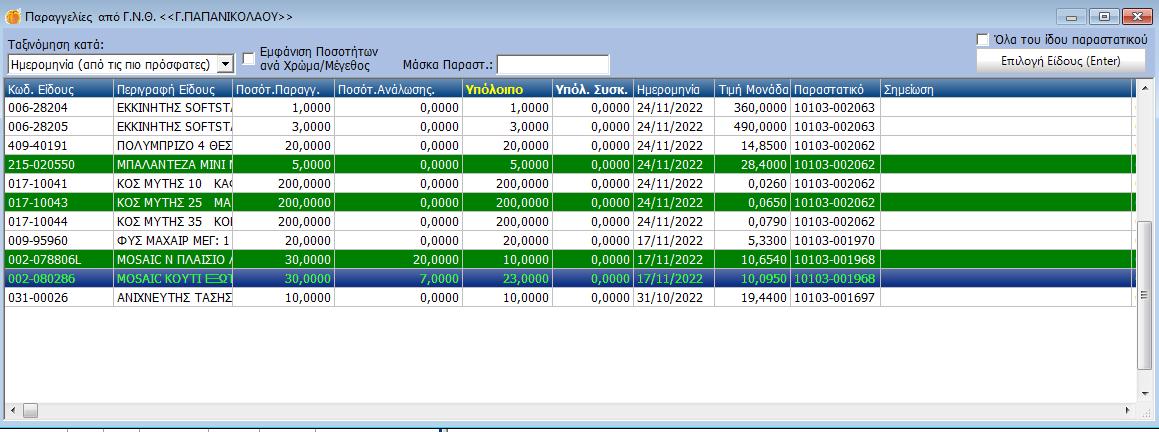The width and height of the screenshot is (1159, 432).
Task: Click unit price 5,3300
Action: (x=767, y=240)
